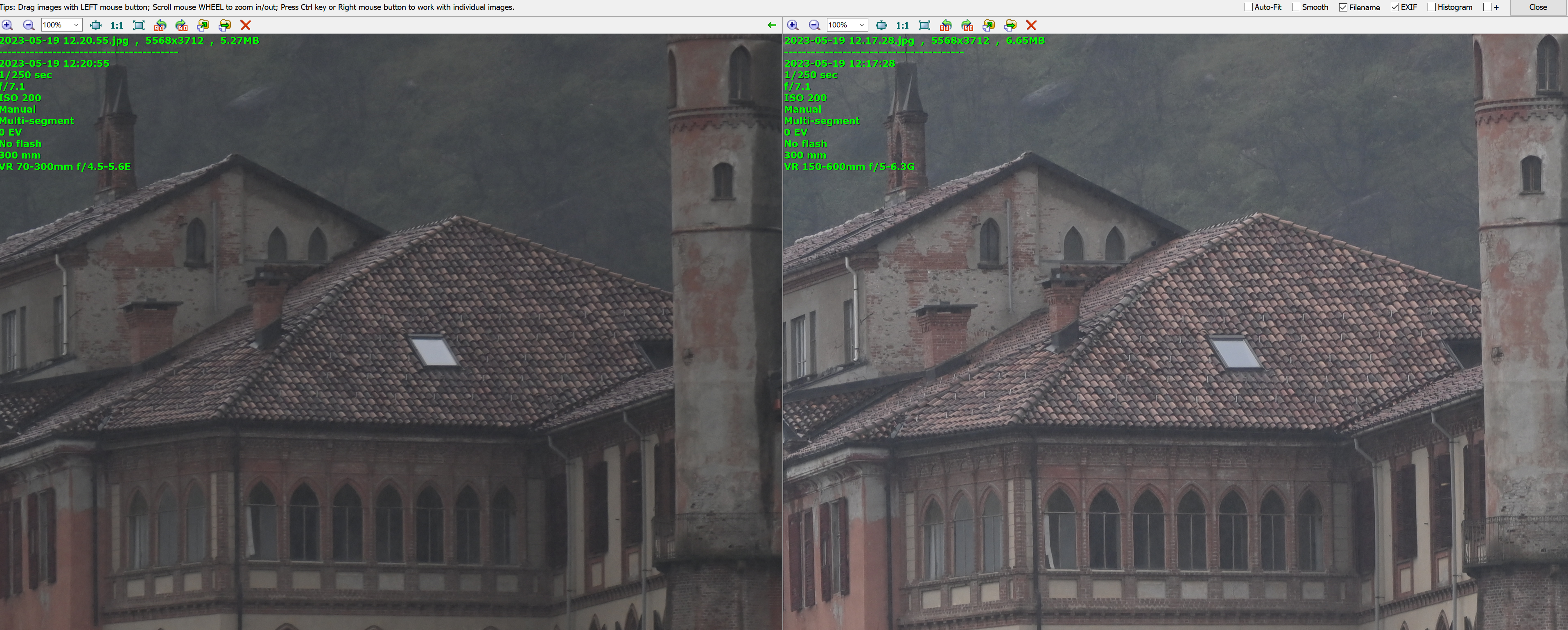
Task: Zoom out on the right image
Action: [814, 25]
